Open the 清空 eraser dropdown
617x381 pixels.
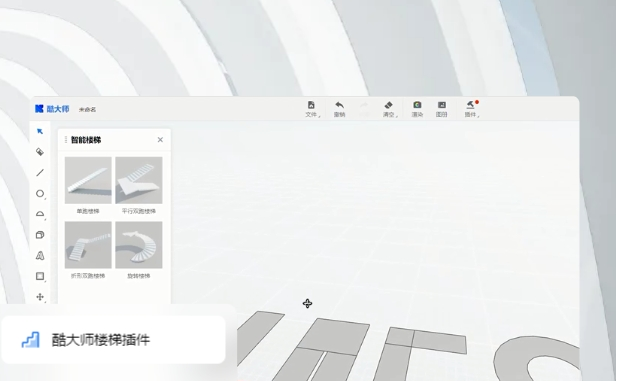(389, 109)
